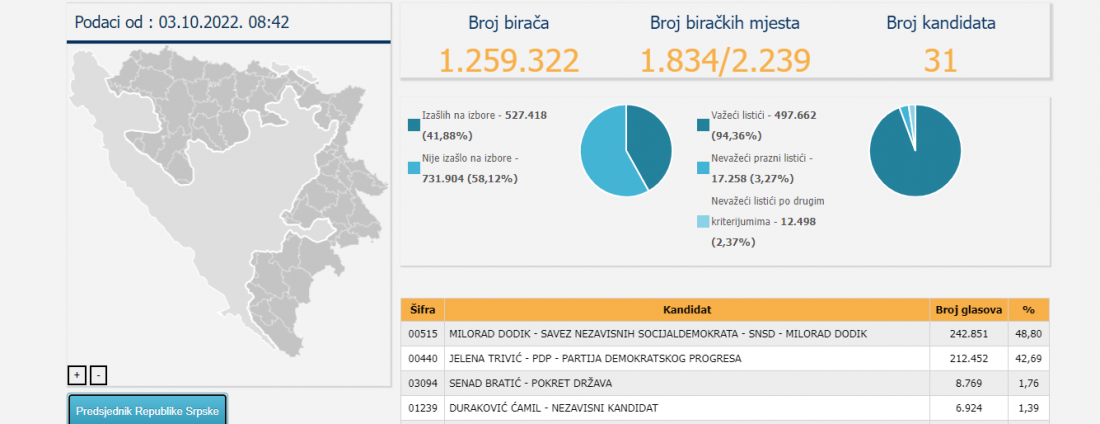
Task: Click the map zoom out minus button
Action: pos(98,375)
